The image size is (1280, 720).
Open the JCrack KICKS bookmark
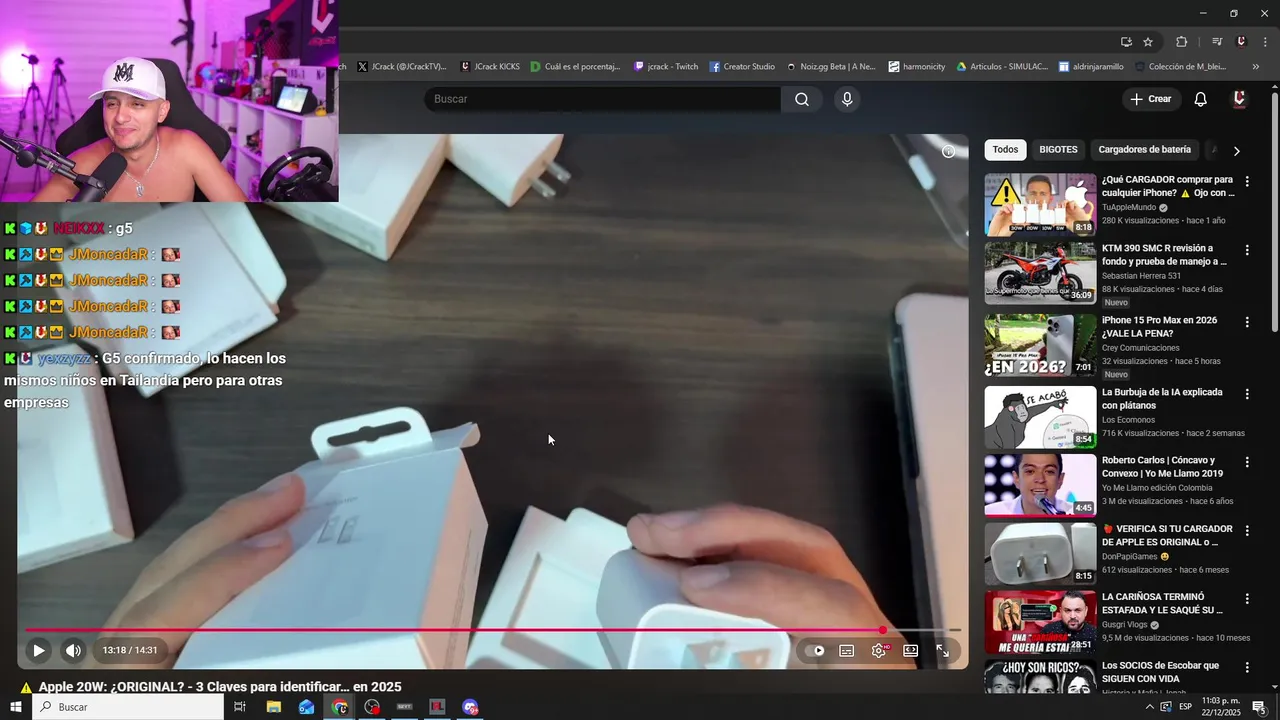click(x=490, y=67)
